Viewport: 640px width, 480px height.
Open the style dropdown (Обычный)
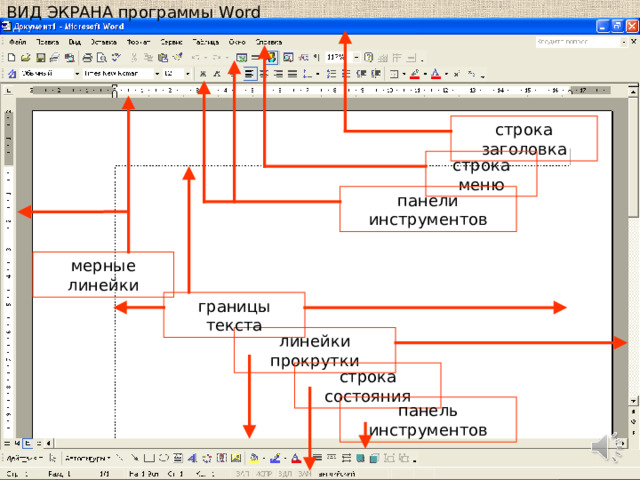(77, 74)
